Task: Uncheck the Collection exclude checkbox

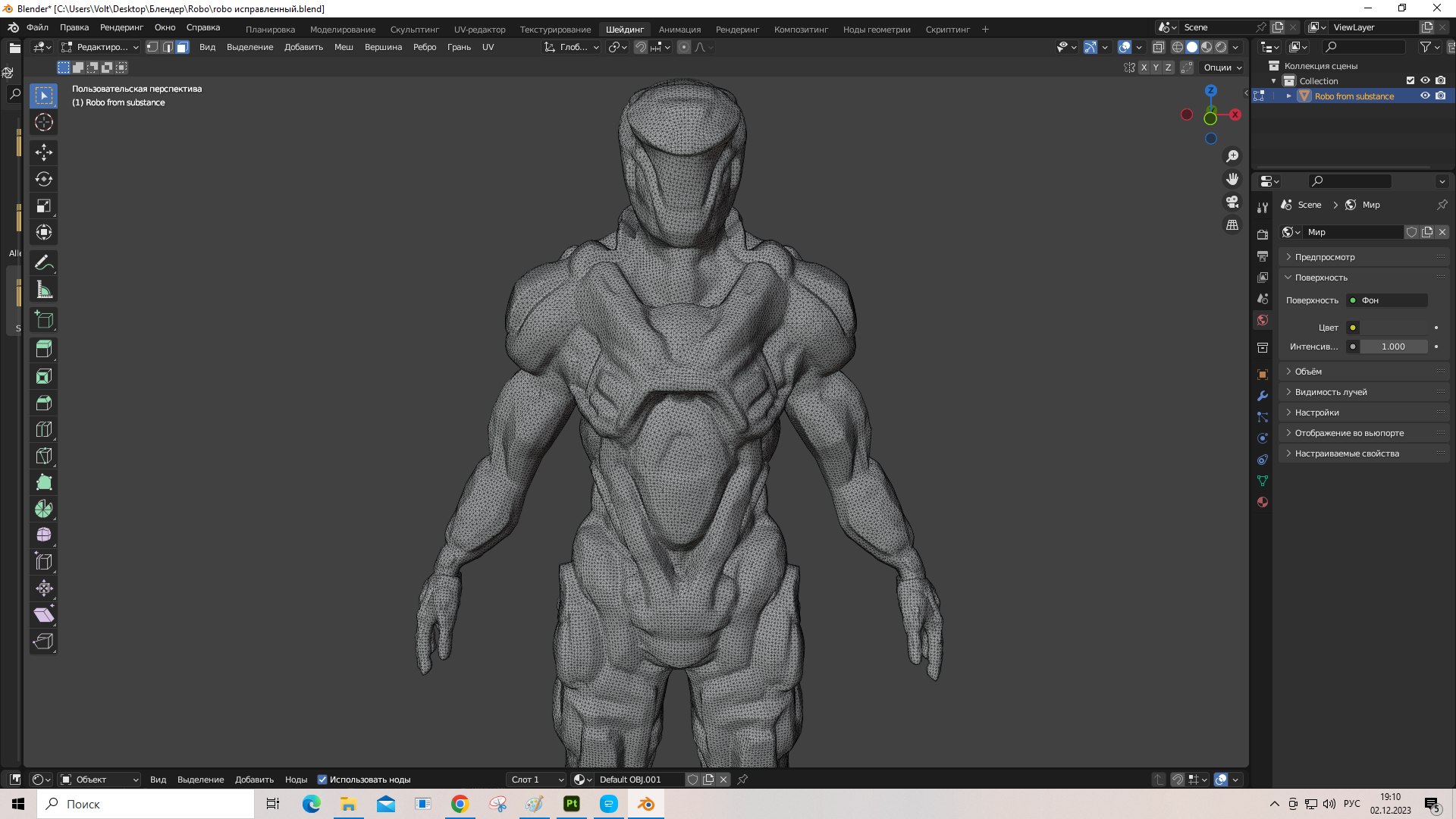Action: pos(1410,80)
